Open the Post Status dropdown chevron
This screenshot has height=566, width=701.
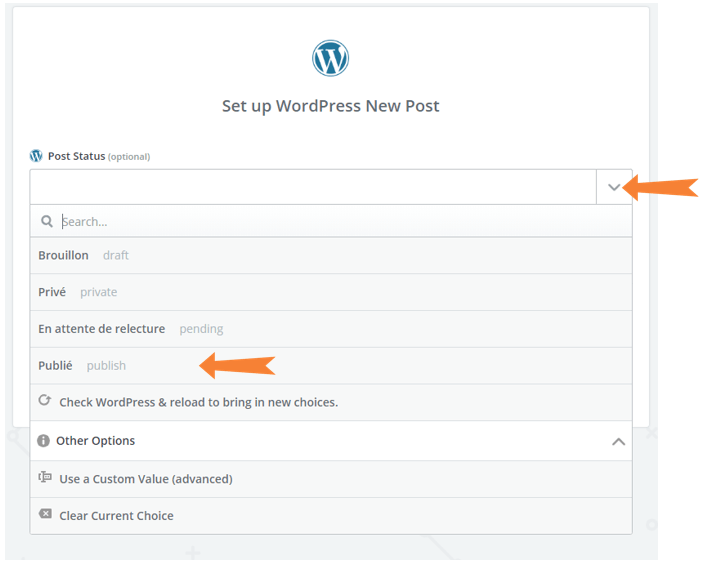pos(614,187)
